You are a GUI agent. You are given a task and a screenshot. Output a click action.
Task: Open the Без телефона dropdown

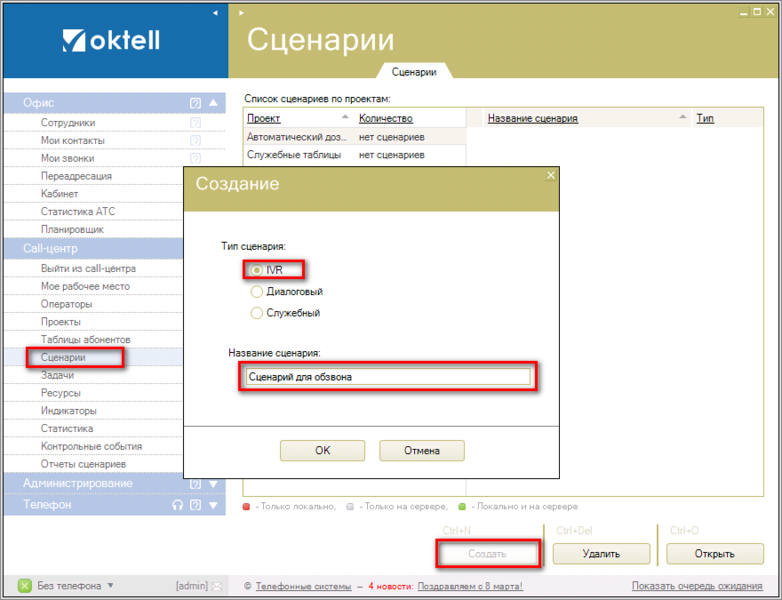pos(110,586)
